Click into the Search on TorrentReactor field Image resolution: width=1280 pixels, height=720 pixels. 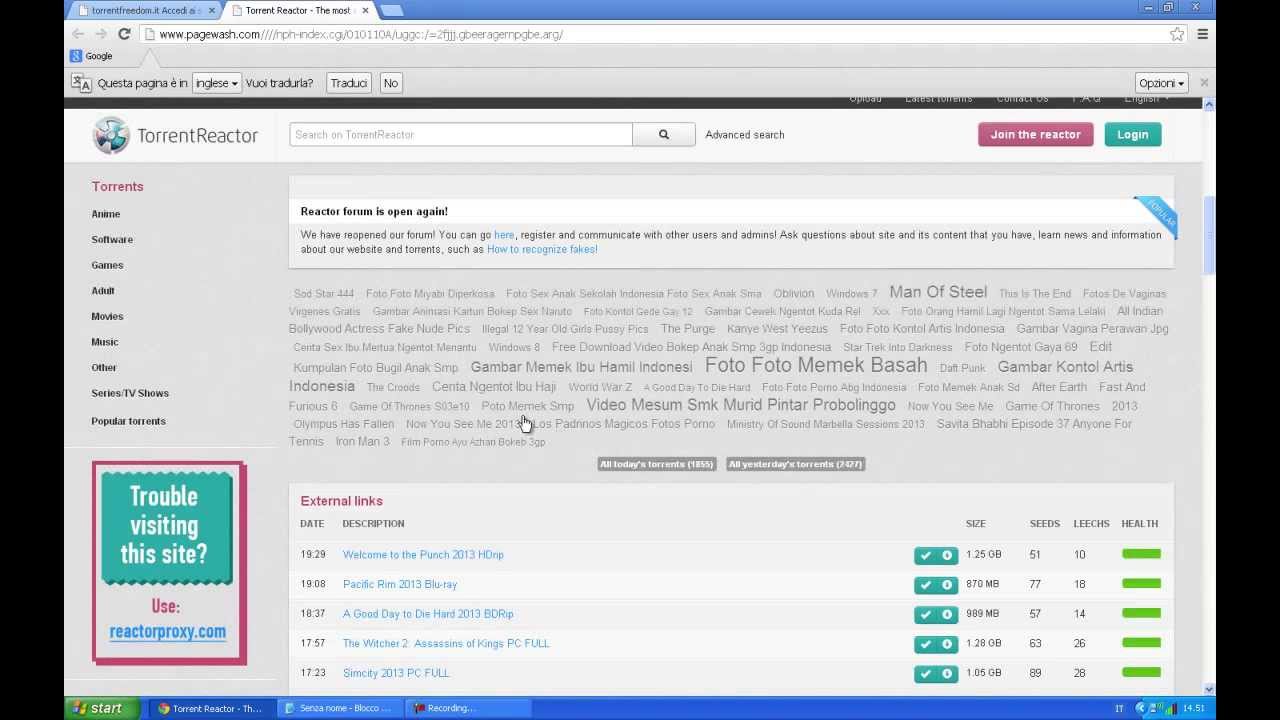tap(461, 134)
